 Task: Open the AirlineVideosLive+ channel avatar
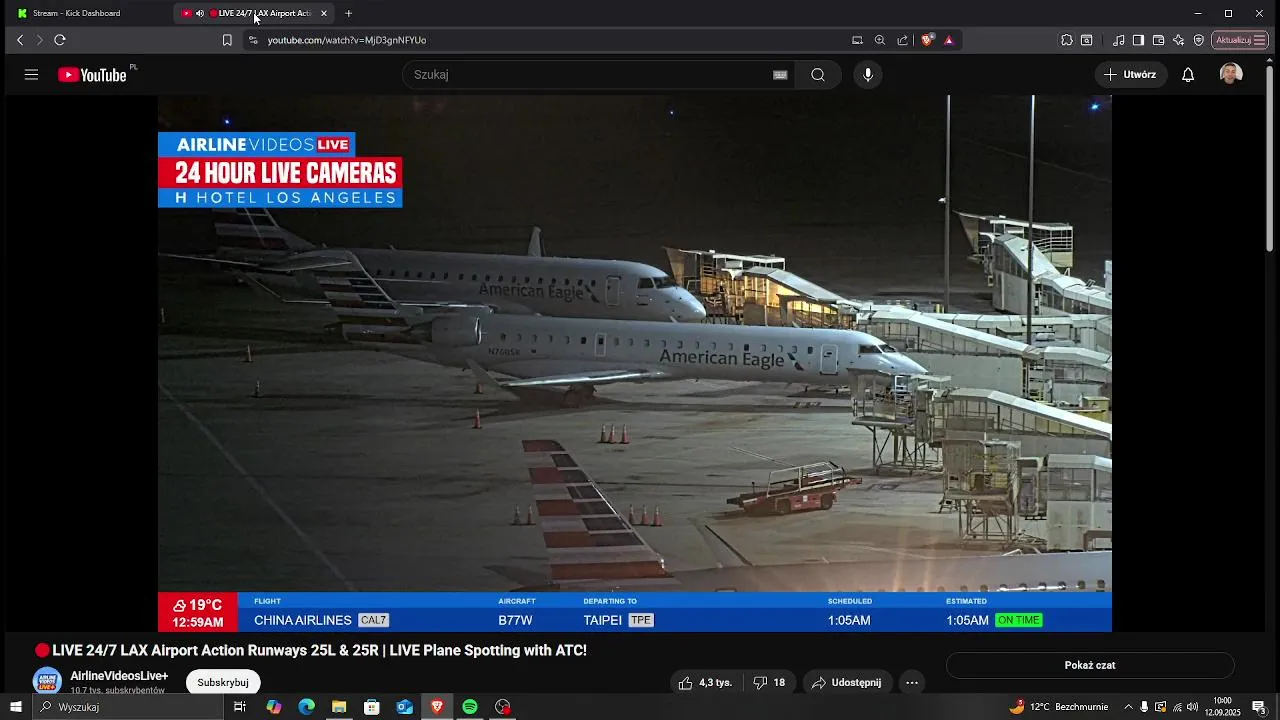[x=47, y=682]
